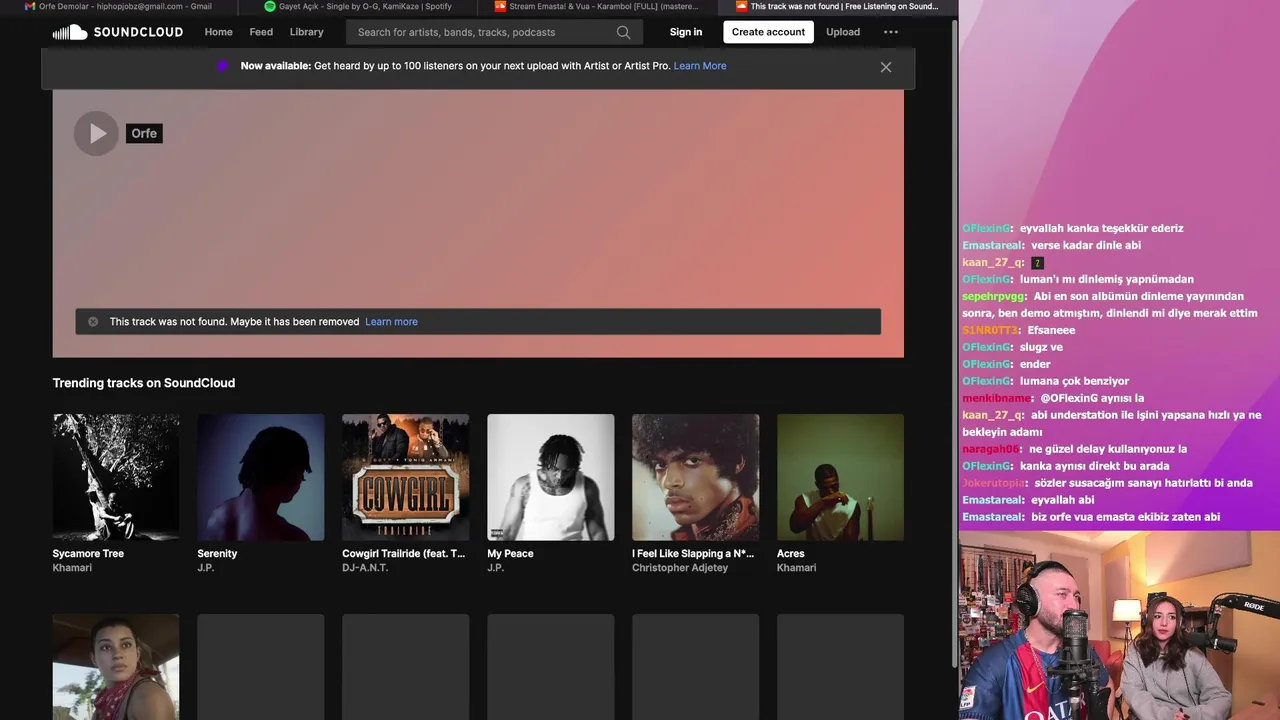The height and width of the screenshot is (720, 1280).
Task: Switch to the Spotify Gayet Açık tab
Action: 358,6
